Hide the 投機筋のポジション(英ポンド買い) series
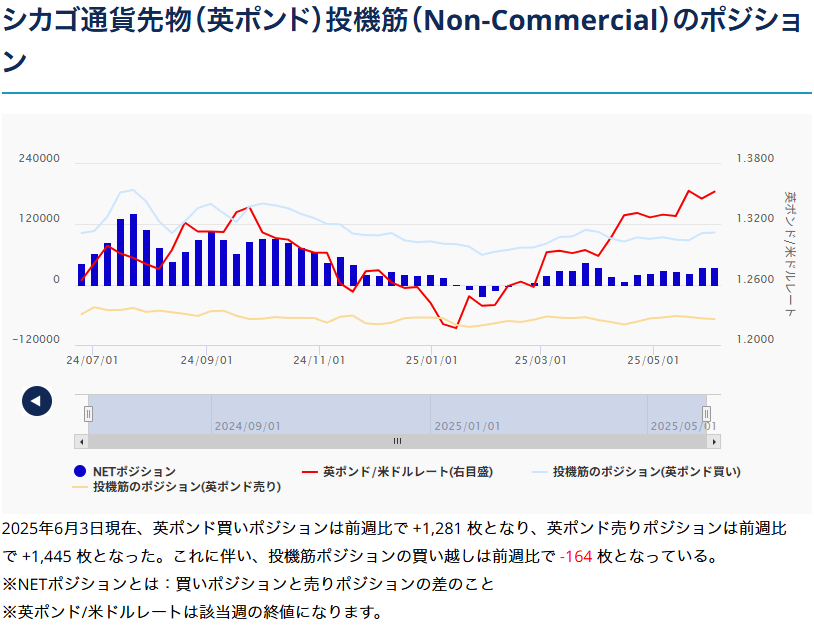 tap(646, 471)
